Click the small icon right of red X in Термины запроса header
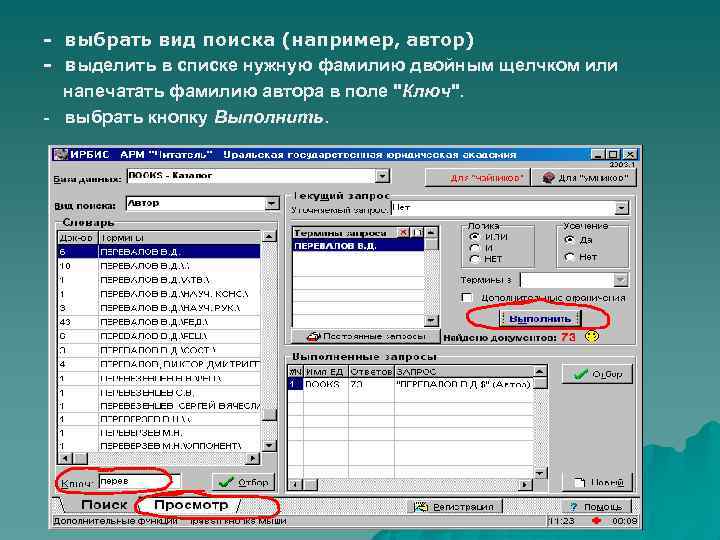 (416, 232)
